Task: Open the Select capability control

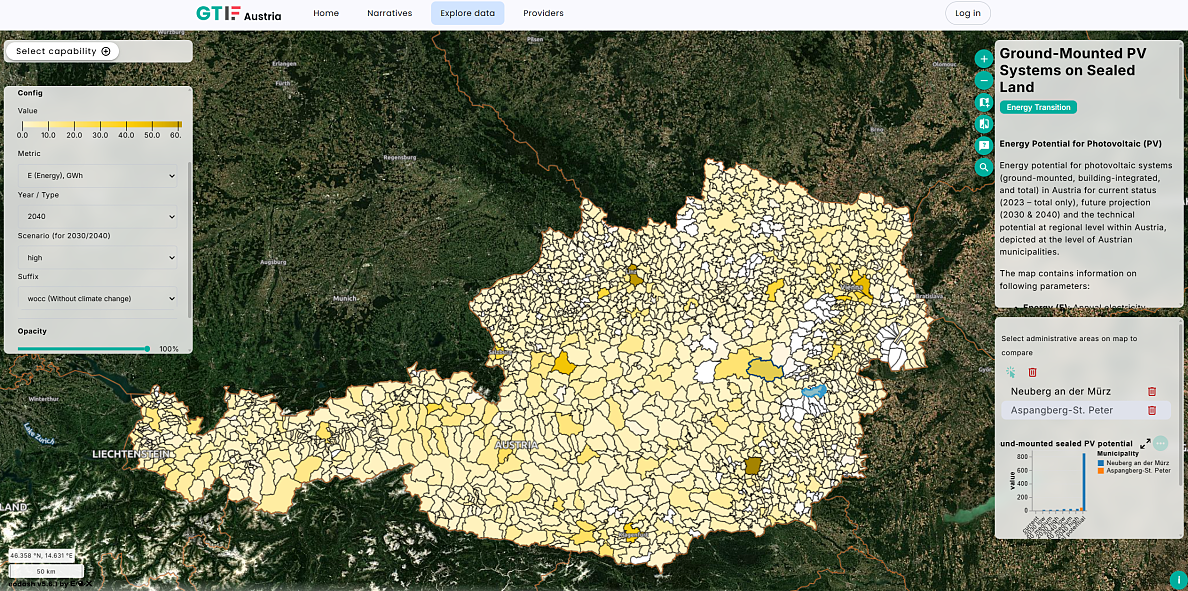Action: [60, 50]
